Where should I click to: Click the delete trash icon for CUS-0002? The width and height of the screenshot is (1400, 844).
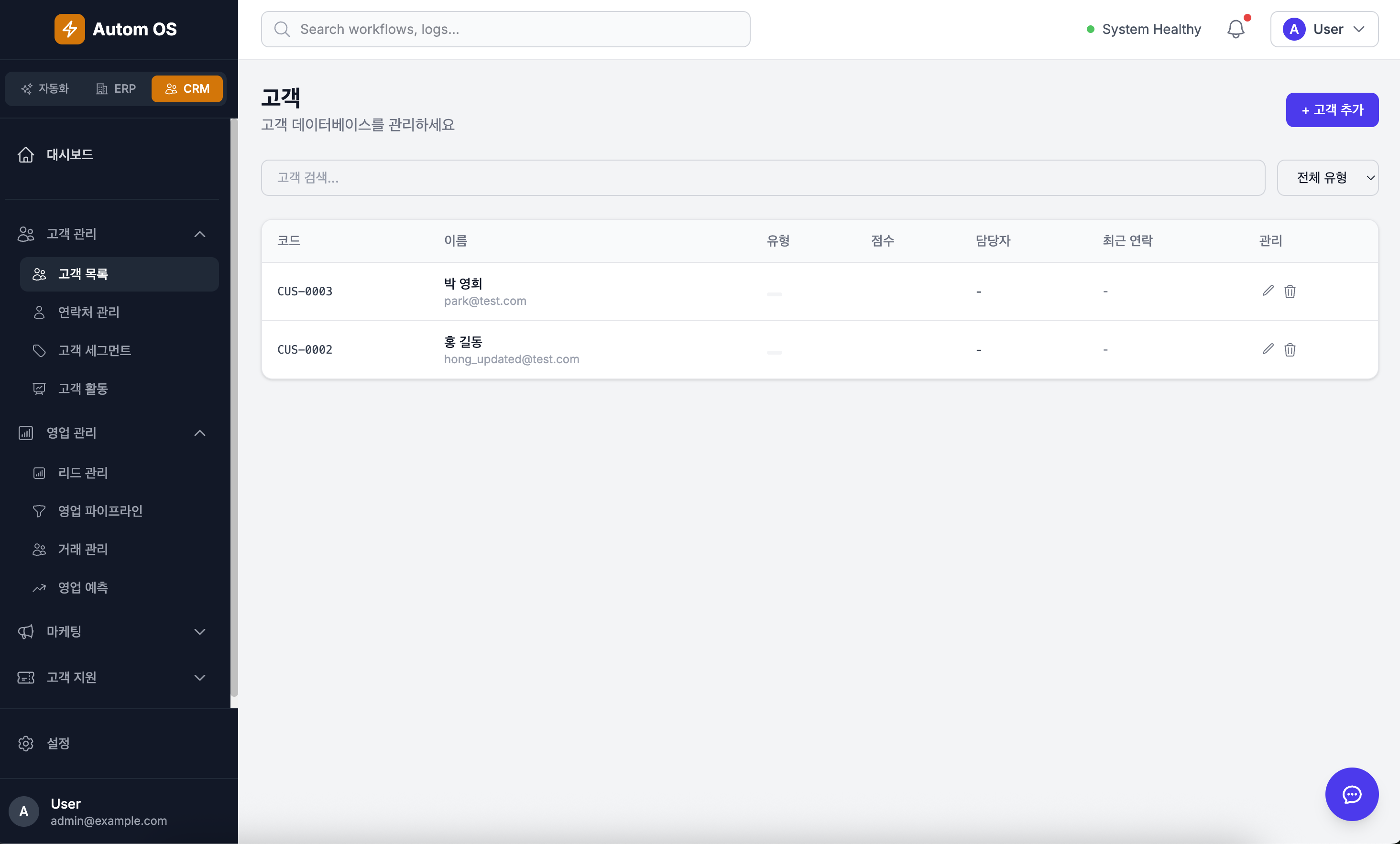1291,350
